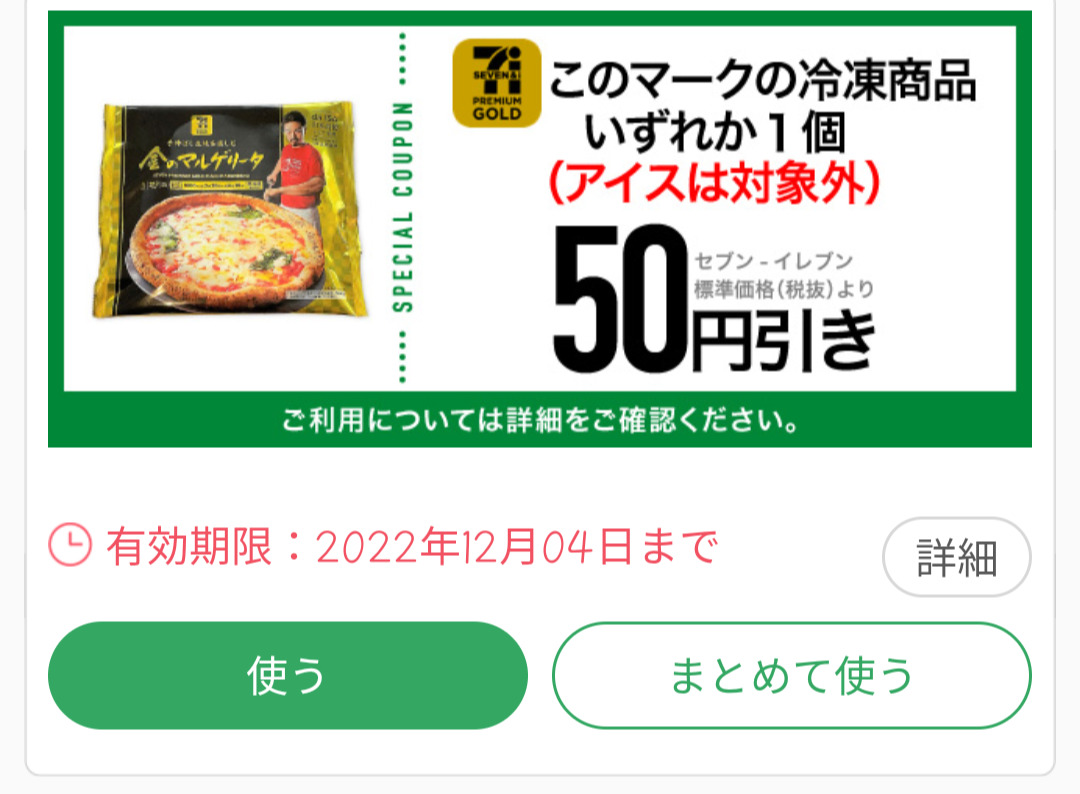Open coupon details via 詳細 button

[957, 556]
